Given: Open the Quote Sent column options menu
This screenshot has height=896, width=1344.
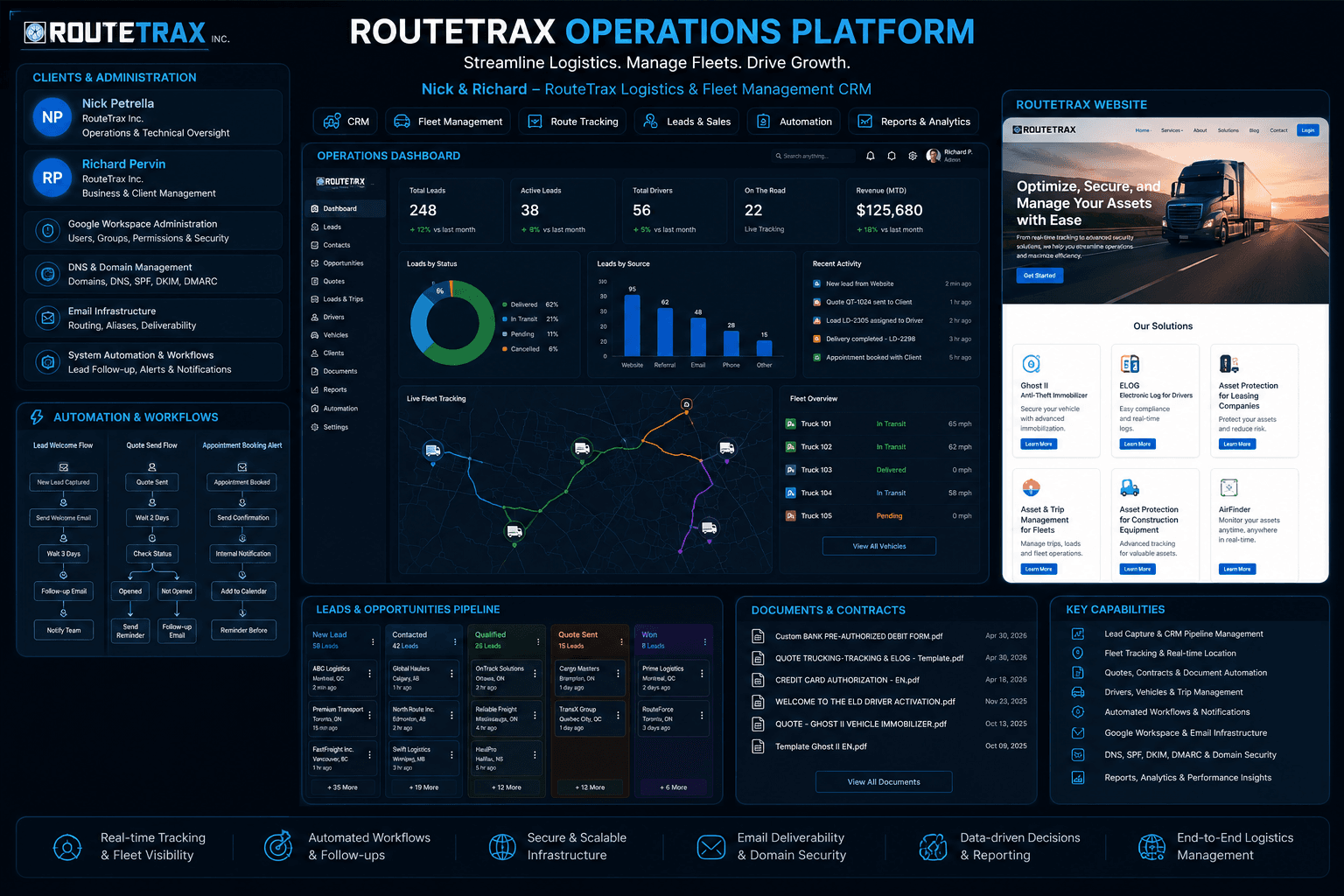Looking at the screenshot, I should pyautogui.click(x=621, y=641).
